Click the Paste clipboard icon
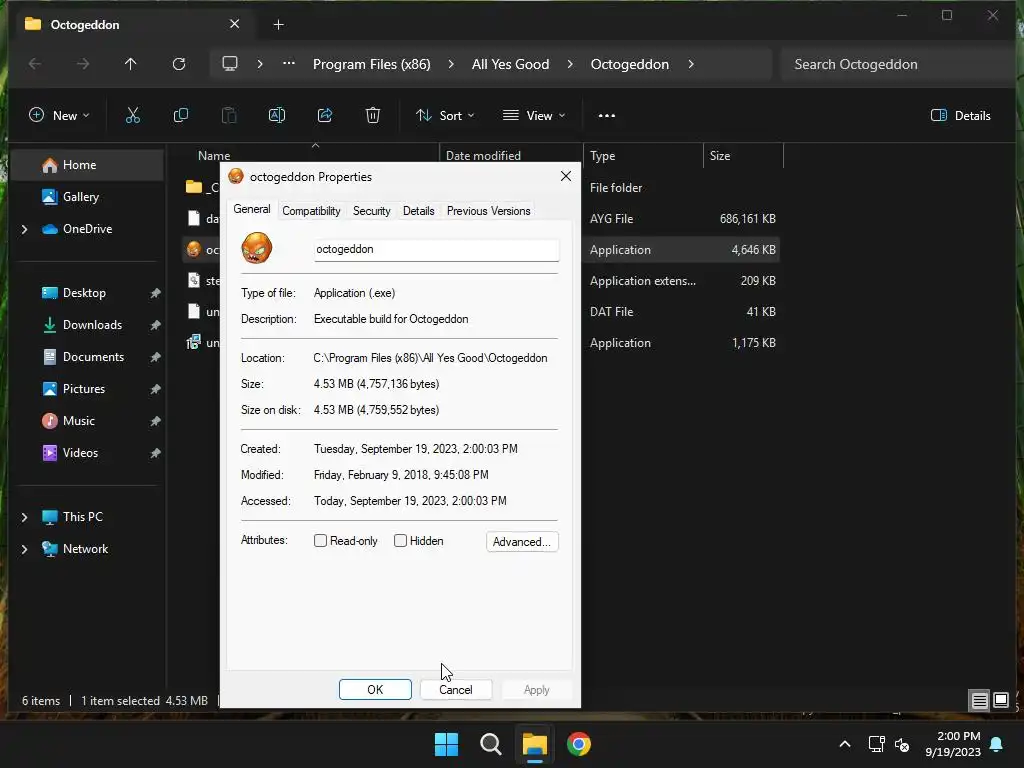The width and height of the screenshot is (1024, 768). 229,116
